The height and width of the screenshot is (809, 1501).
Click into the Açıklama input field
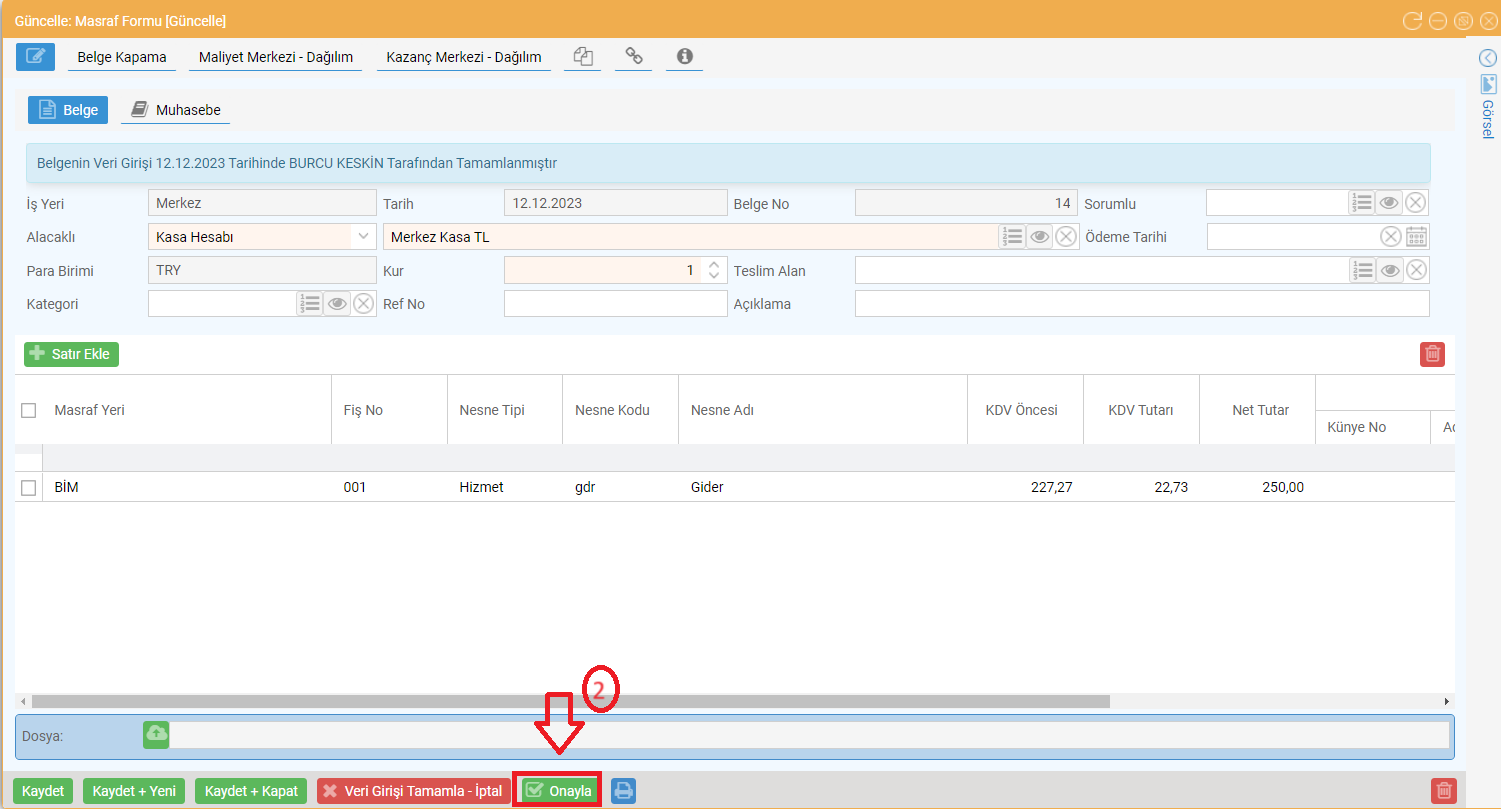[1142, 303]
